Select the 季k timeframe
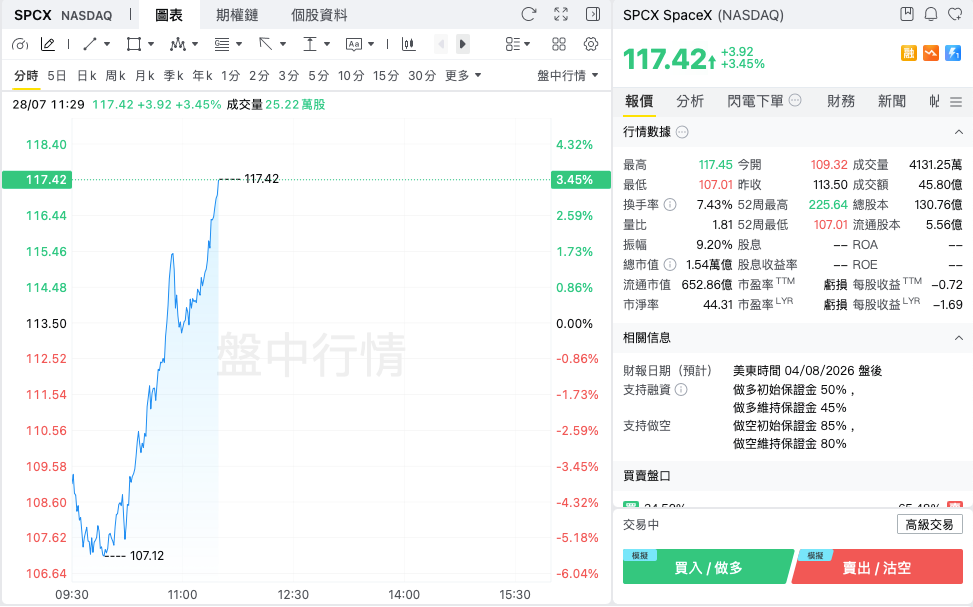Viewport: 973px width, 607px height. click(173, 76)
